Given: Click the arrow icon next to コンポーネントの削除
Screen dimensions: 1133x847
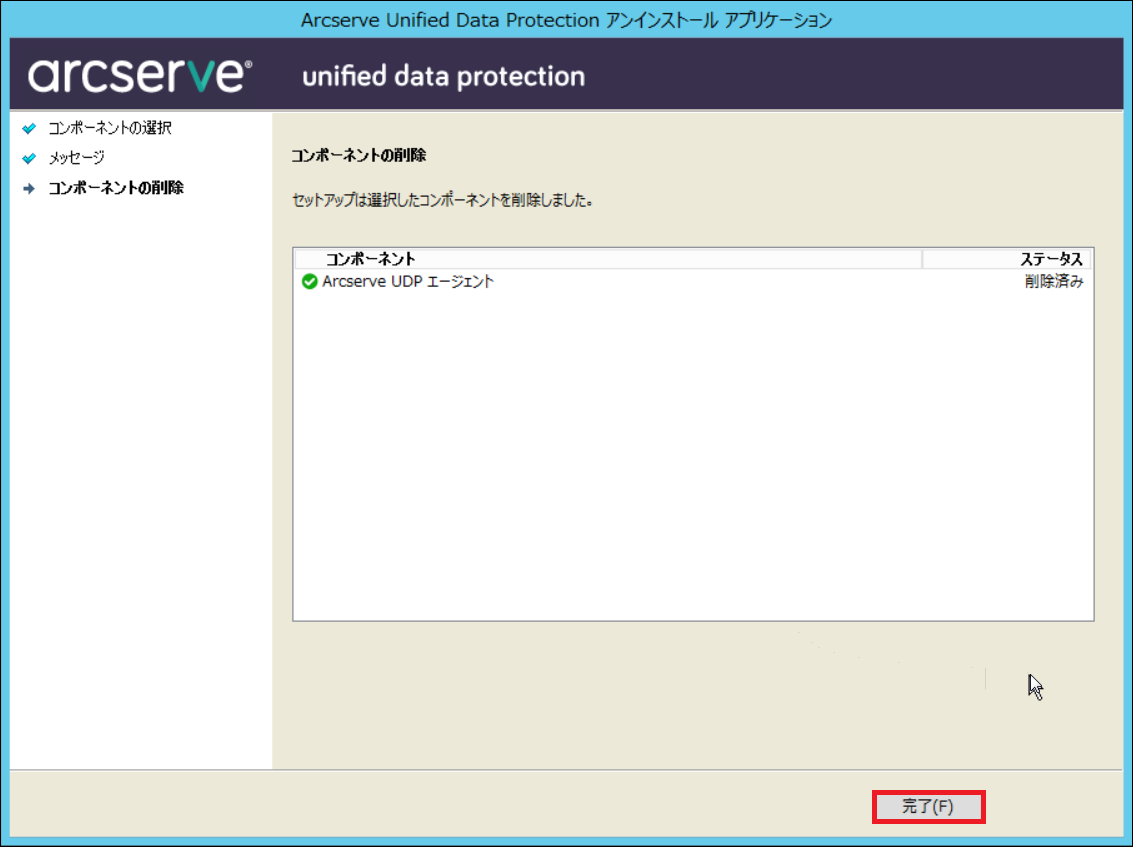Looking at the screenshot, I should click(29, 189).
